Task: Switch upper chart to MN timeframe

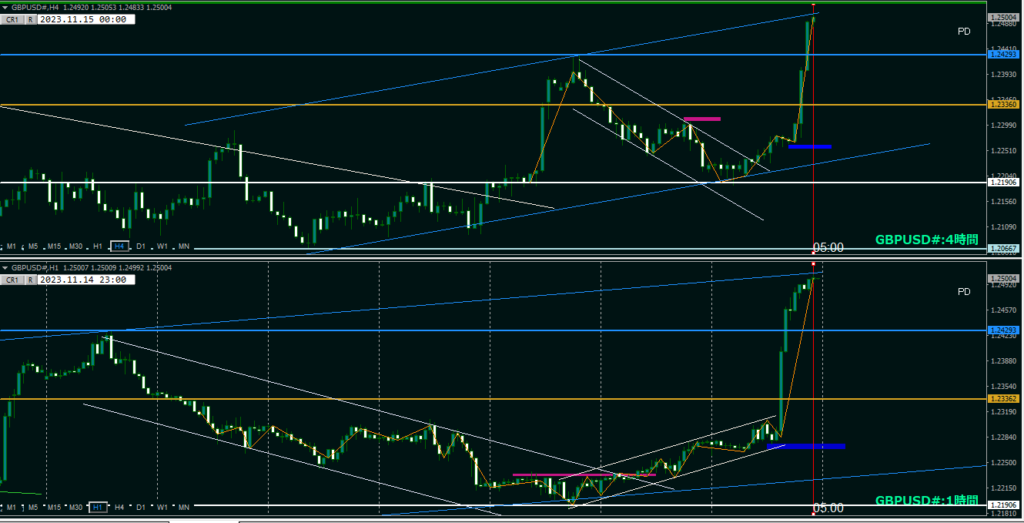Action: pos(184,246)
